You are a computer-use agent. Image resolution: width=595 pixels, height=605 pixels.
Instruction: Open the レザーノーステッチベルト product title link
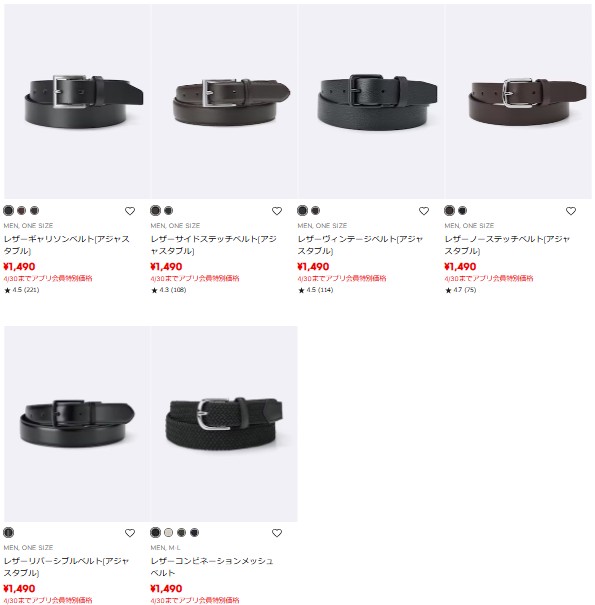507,245
